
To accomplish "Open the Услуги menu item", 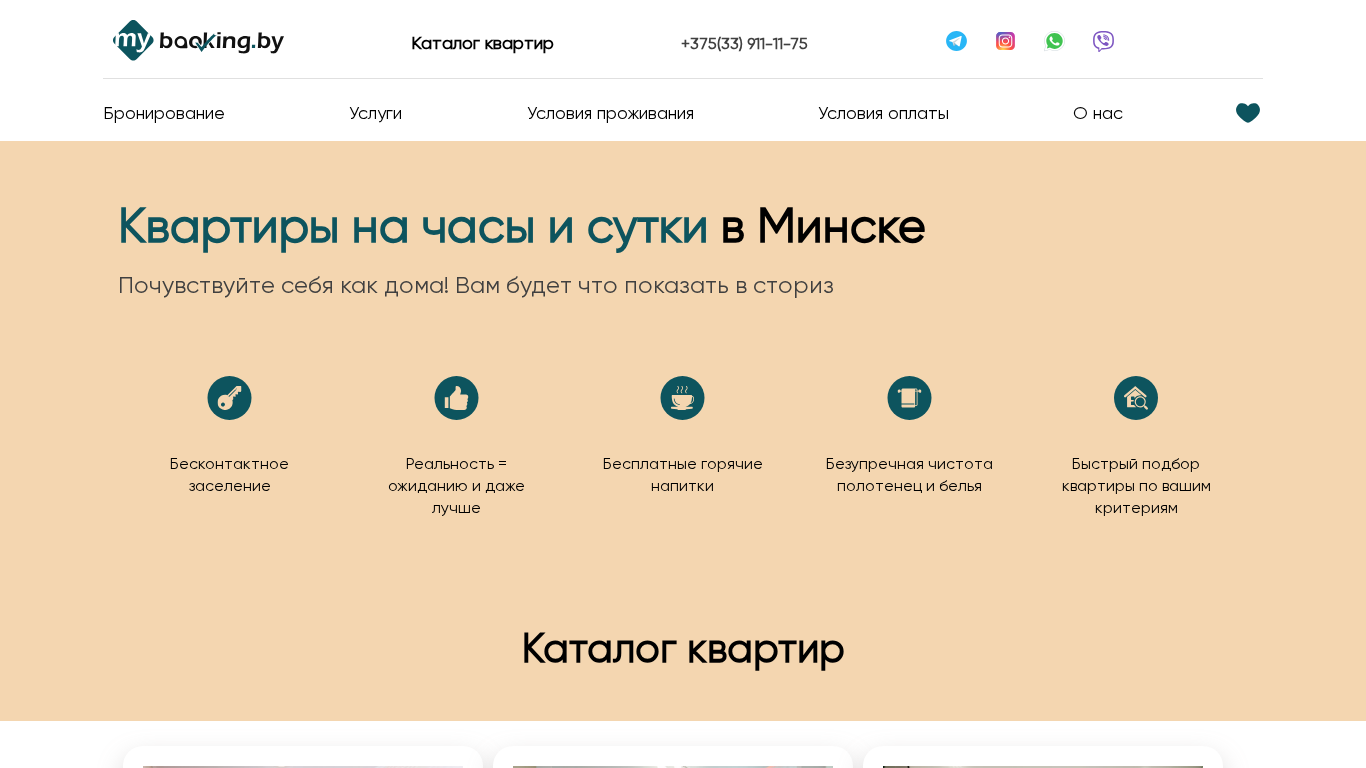I will (x=375, y=113).
